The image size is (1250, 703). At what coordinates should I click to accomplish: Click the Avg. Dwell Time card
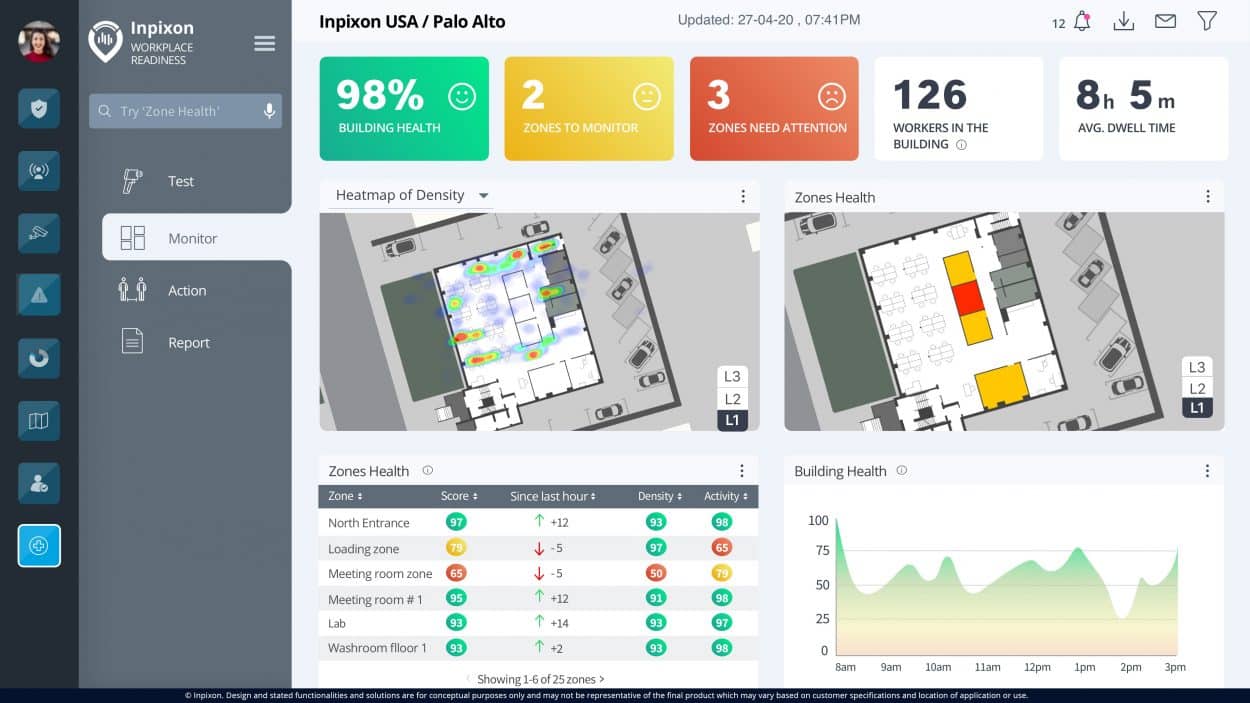pos(1144,108)
